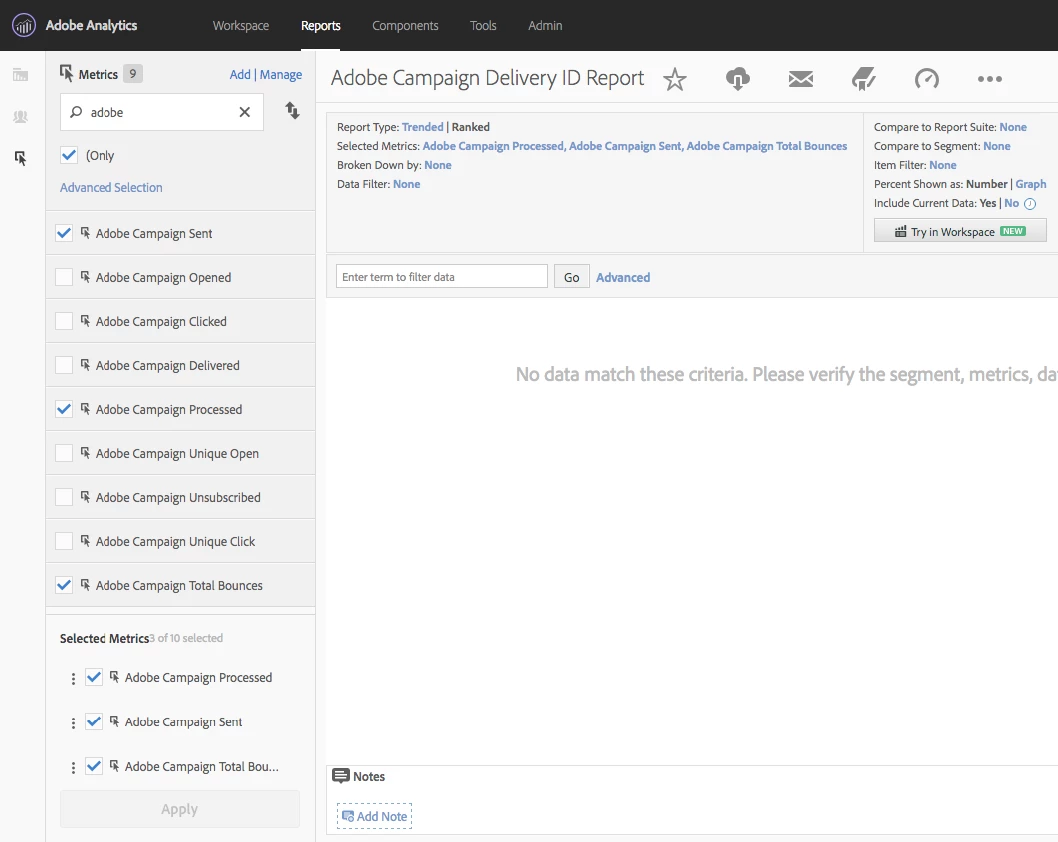Click the Notes speech bubble icon
The height and width of the screenshot is (842, 1058).
(341, 776)
